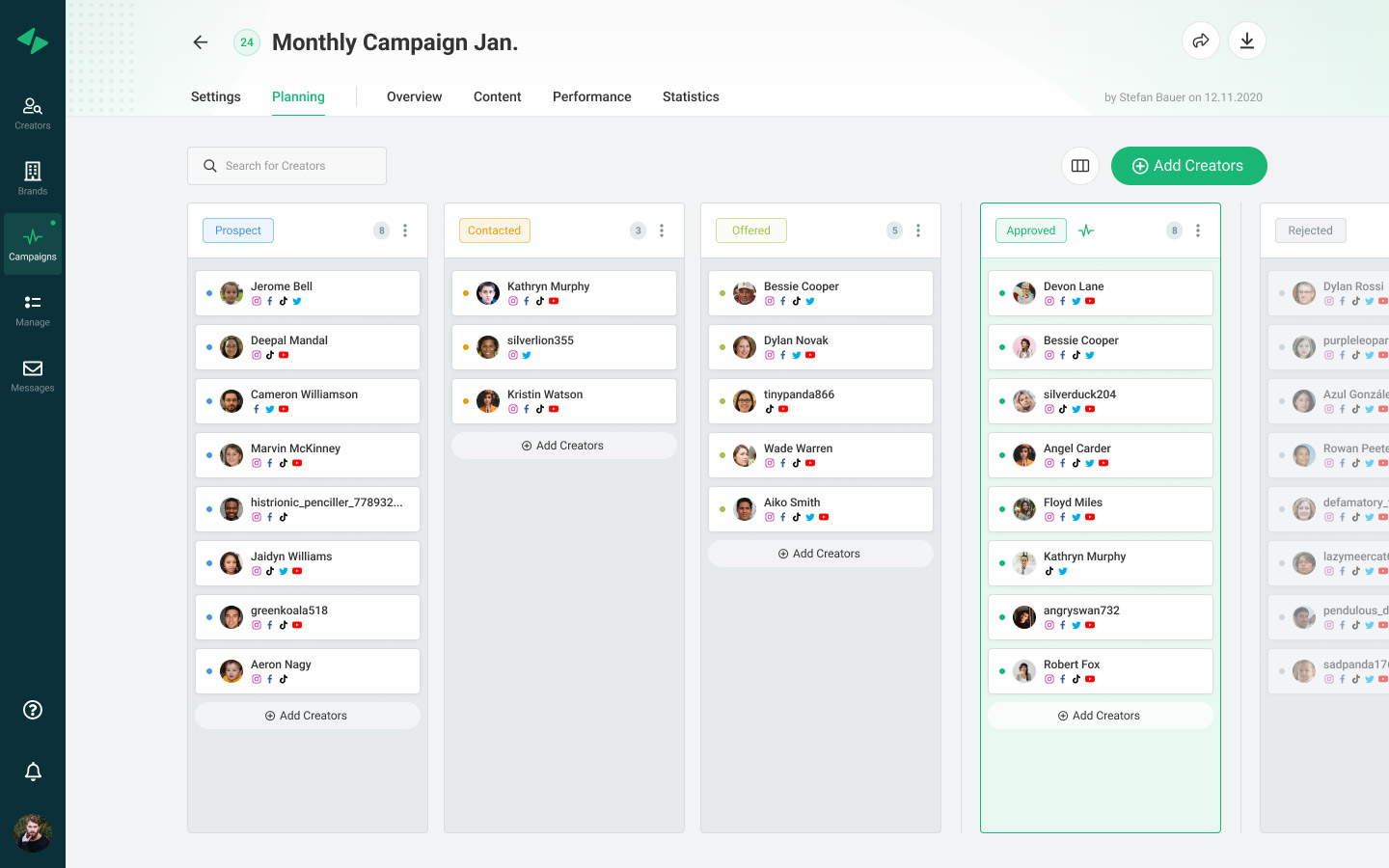The image size is (1389, 868).
Task: Add Creators at bottom of Prospect column
Action: click(308, 716)
